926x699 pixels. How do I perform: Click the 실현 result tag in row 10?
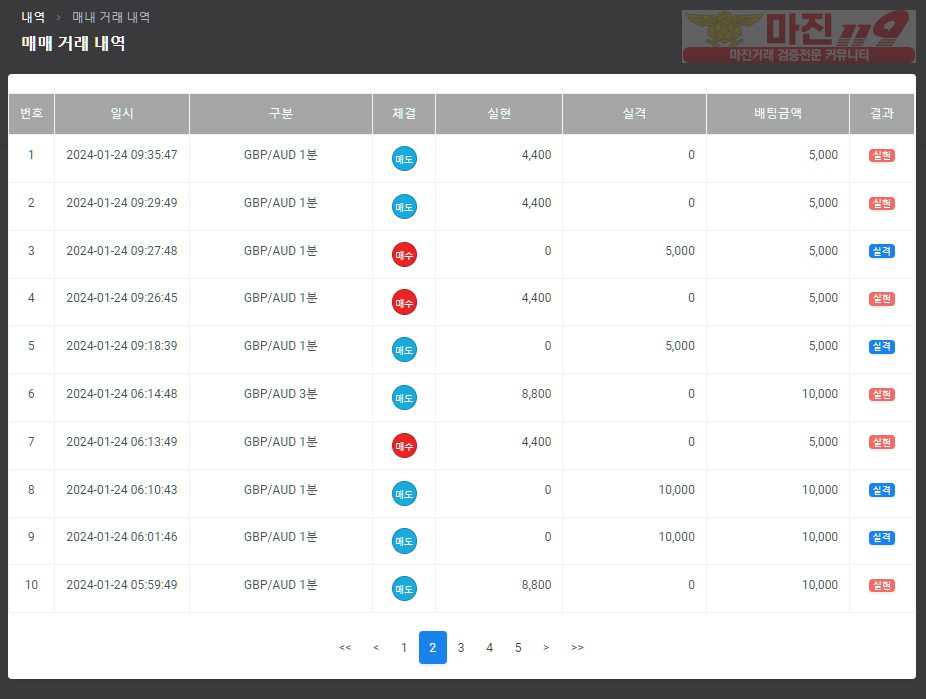click(x=882, y=585)
